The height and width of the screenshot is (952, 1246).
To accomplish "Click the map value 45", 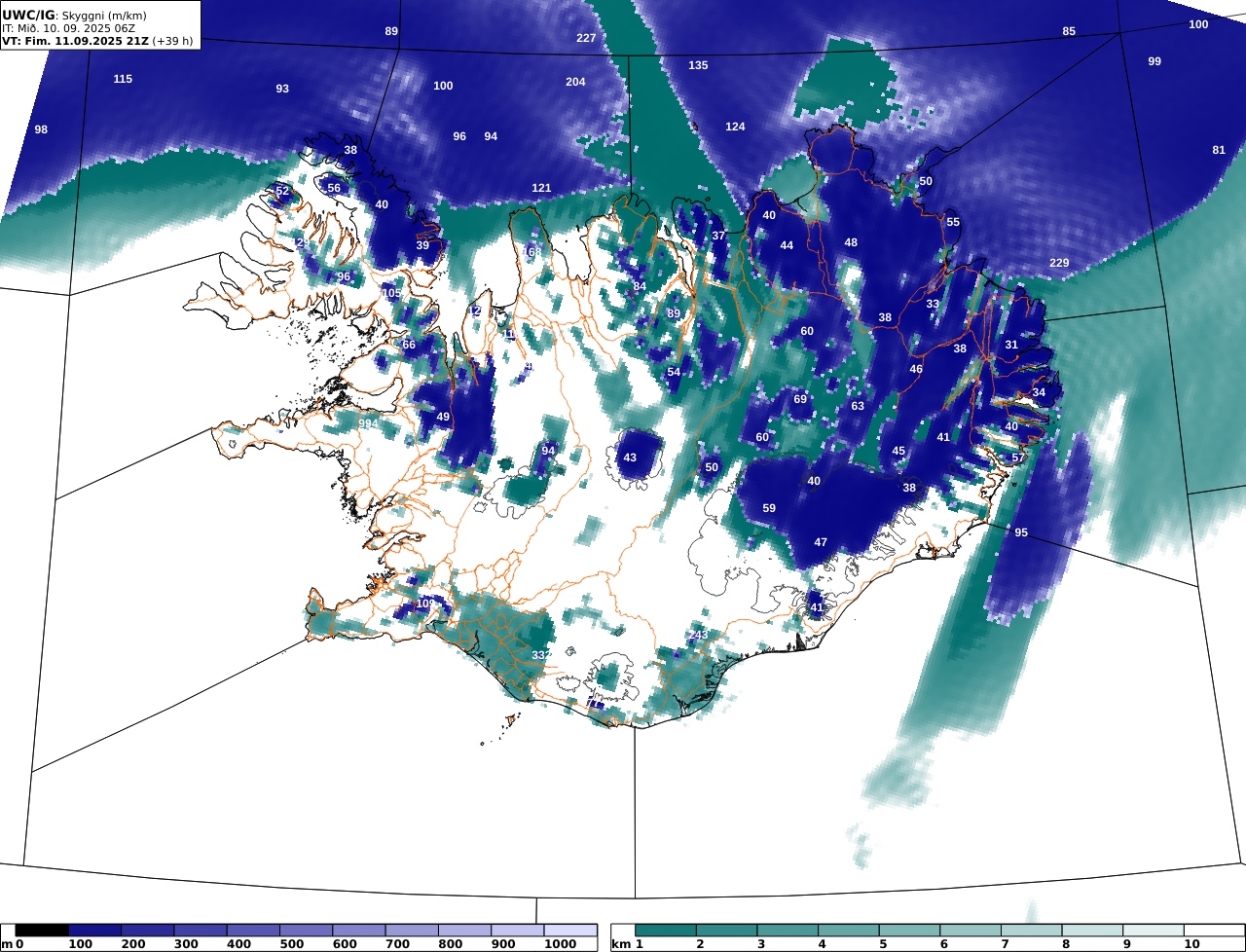I will pyautogui.click(x=898, y=451).
